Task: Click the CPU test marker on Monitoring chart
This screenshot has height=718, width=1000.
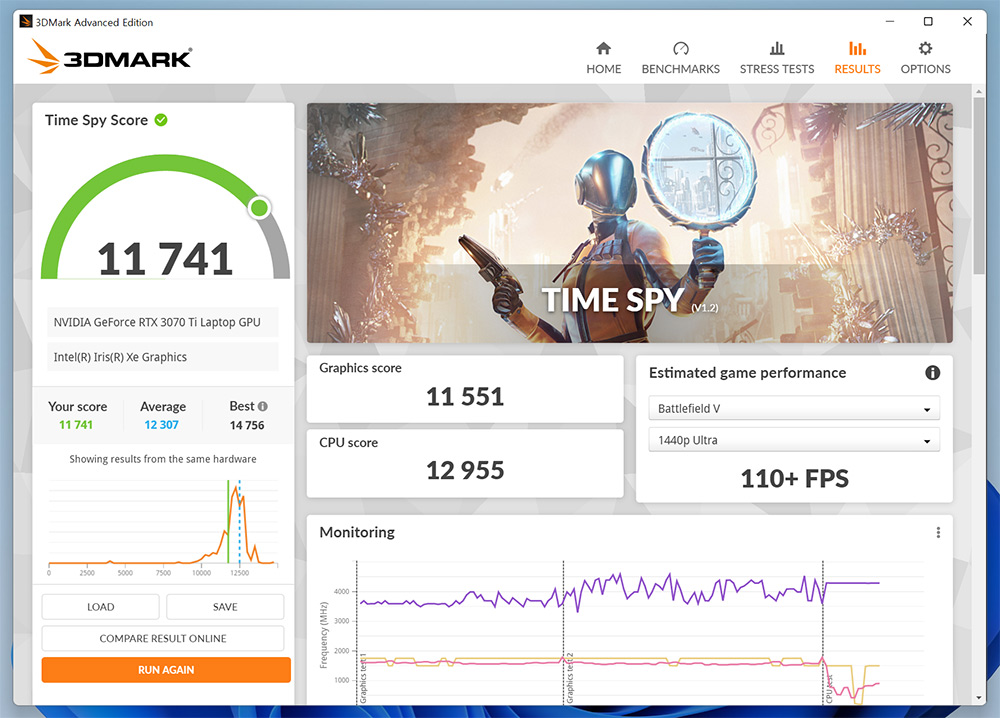Action: (829, 689)
